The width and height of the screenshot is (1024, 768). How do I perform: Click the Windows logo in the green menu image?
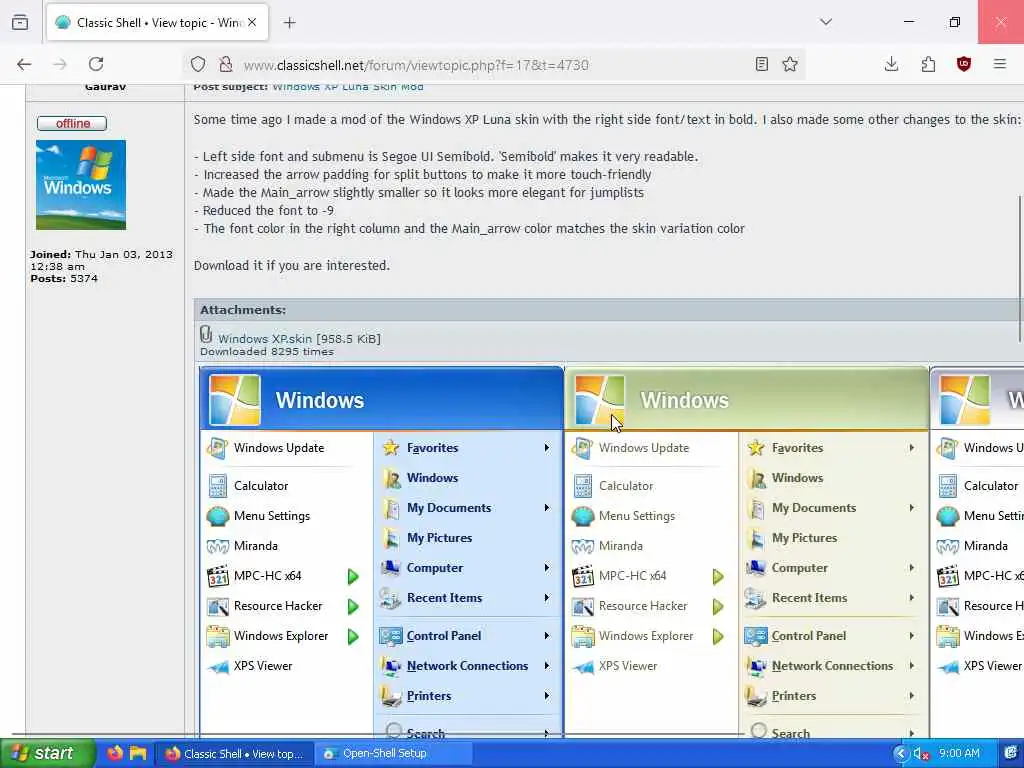click(600, 400)
